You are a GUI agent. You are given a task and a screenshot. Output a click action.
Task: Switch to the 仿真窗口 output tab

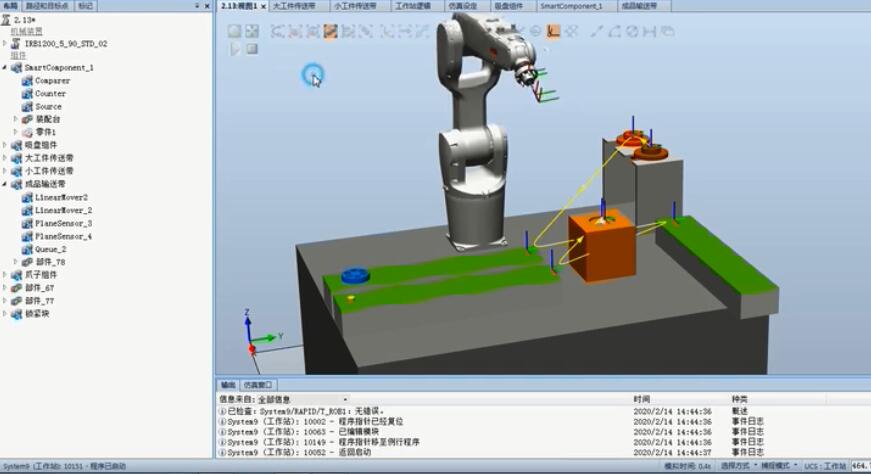259,385
